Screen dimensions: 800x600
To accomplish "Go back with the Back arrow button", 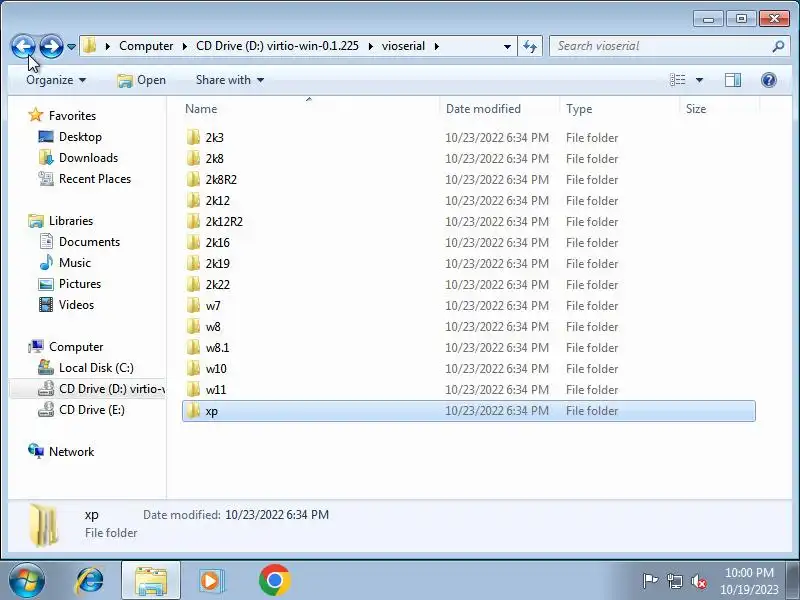I will [23, 46].
